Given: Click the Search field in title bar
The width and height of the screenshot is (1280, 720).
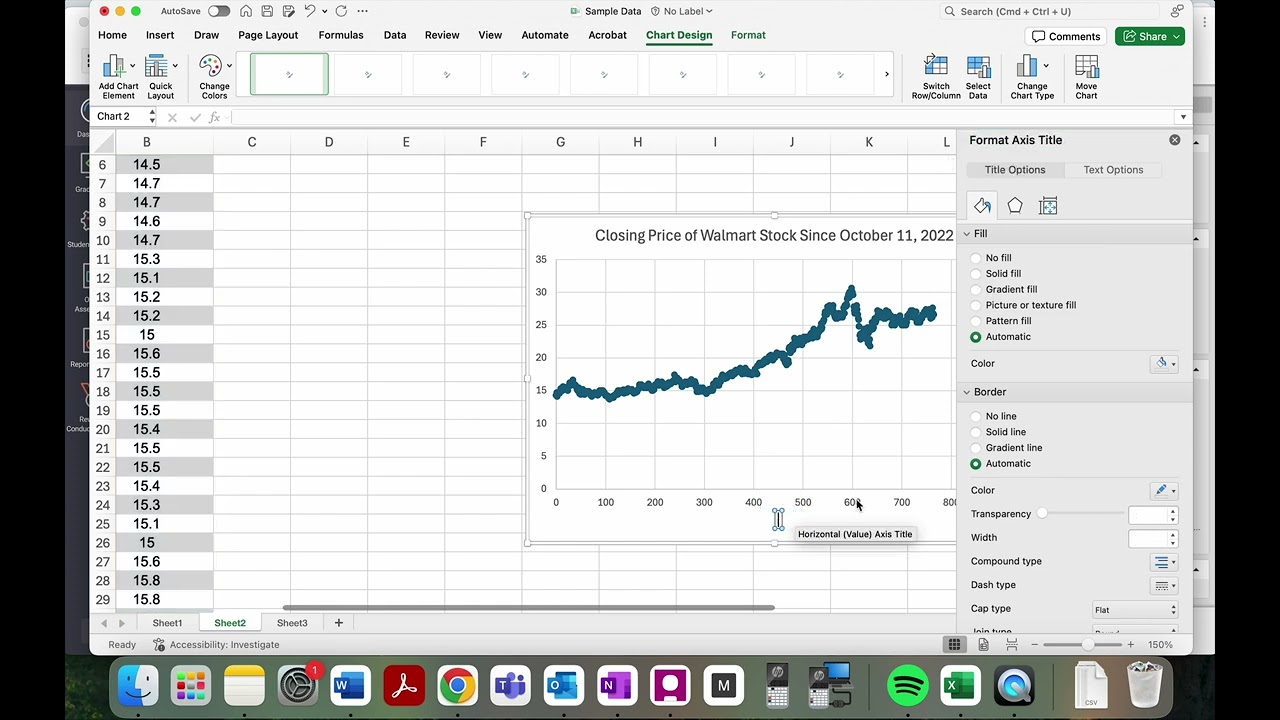Looking at the screenshot, I should (x=1050, y=11).
